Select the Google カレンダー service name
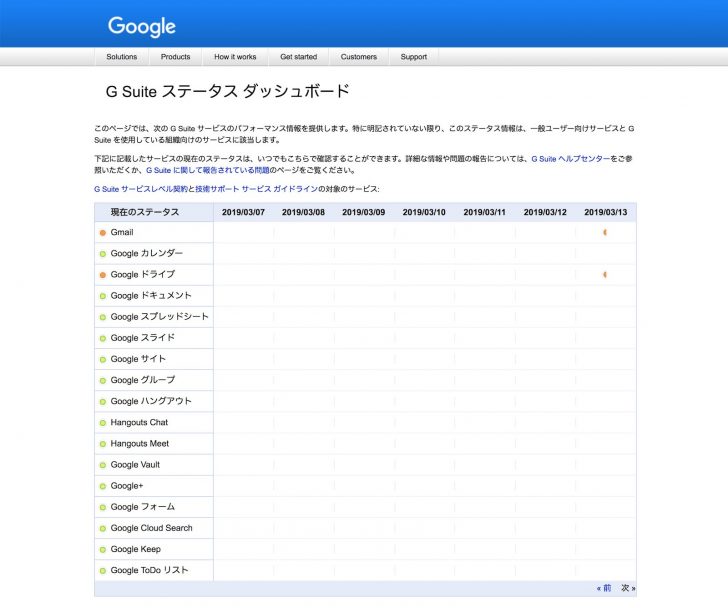728x608 pixels. pos(146,253)
